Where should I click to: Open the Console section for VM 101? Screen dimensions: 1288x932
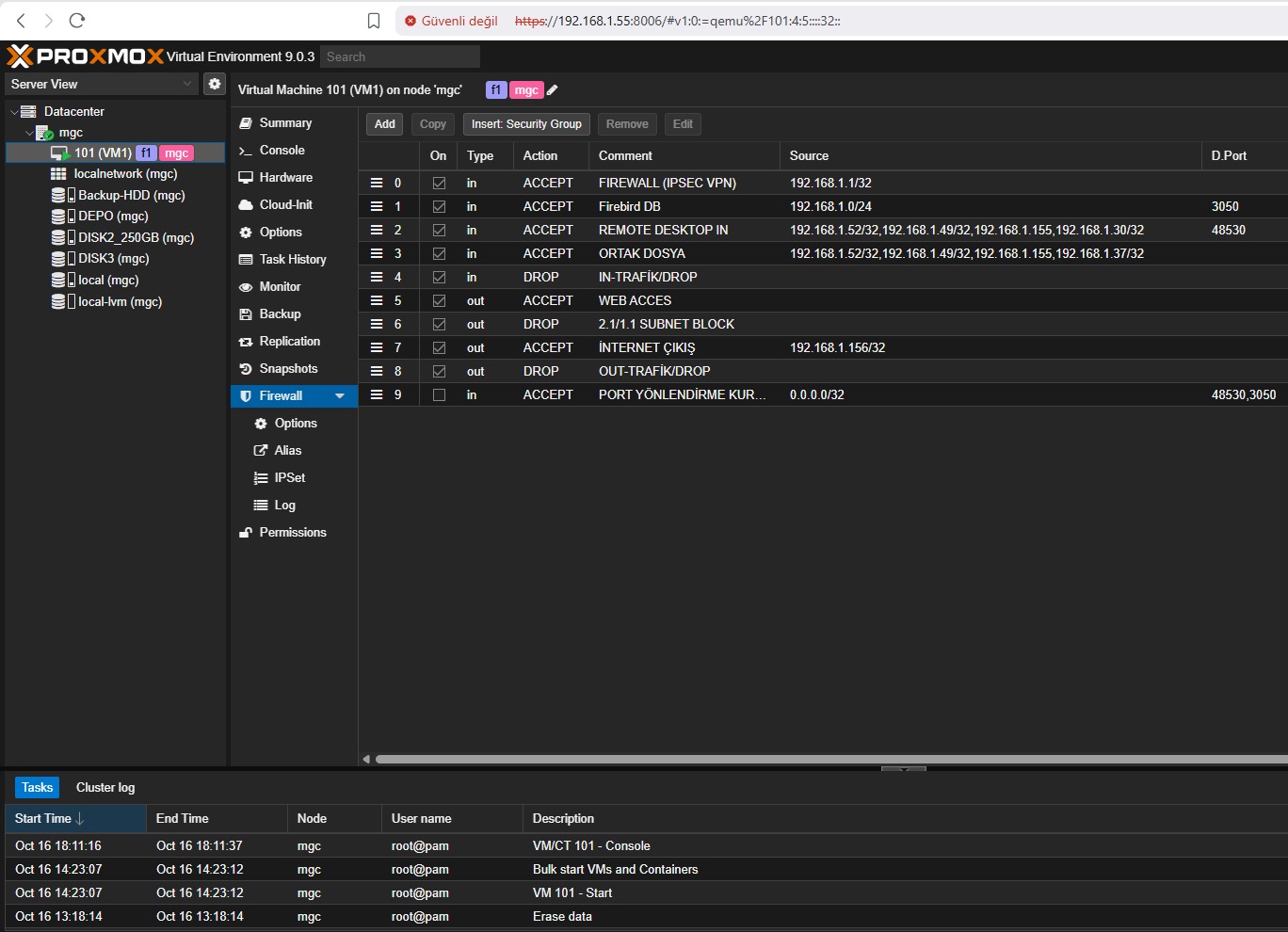point(282,151)
